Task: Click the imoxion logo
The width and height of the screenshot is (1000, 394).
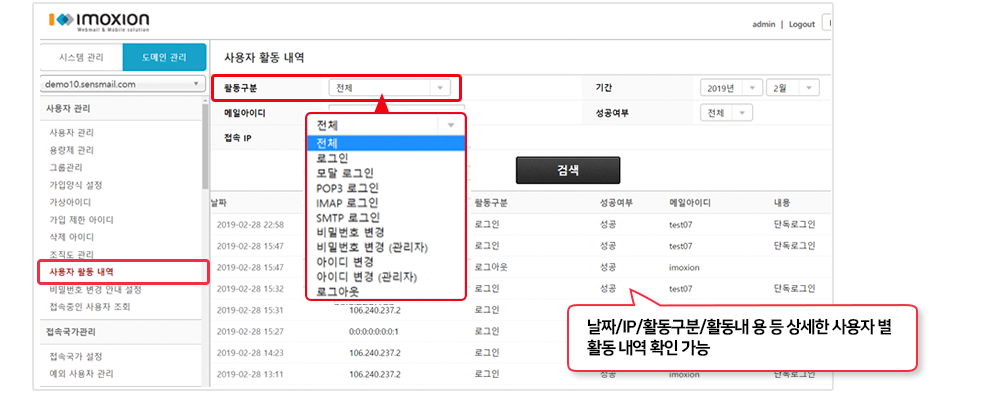Action: tap(99, 21)
